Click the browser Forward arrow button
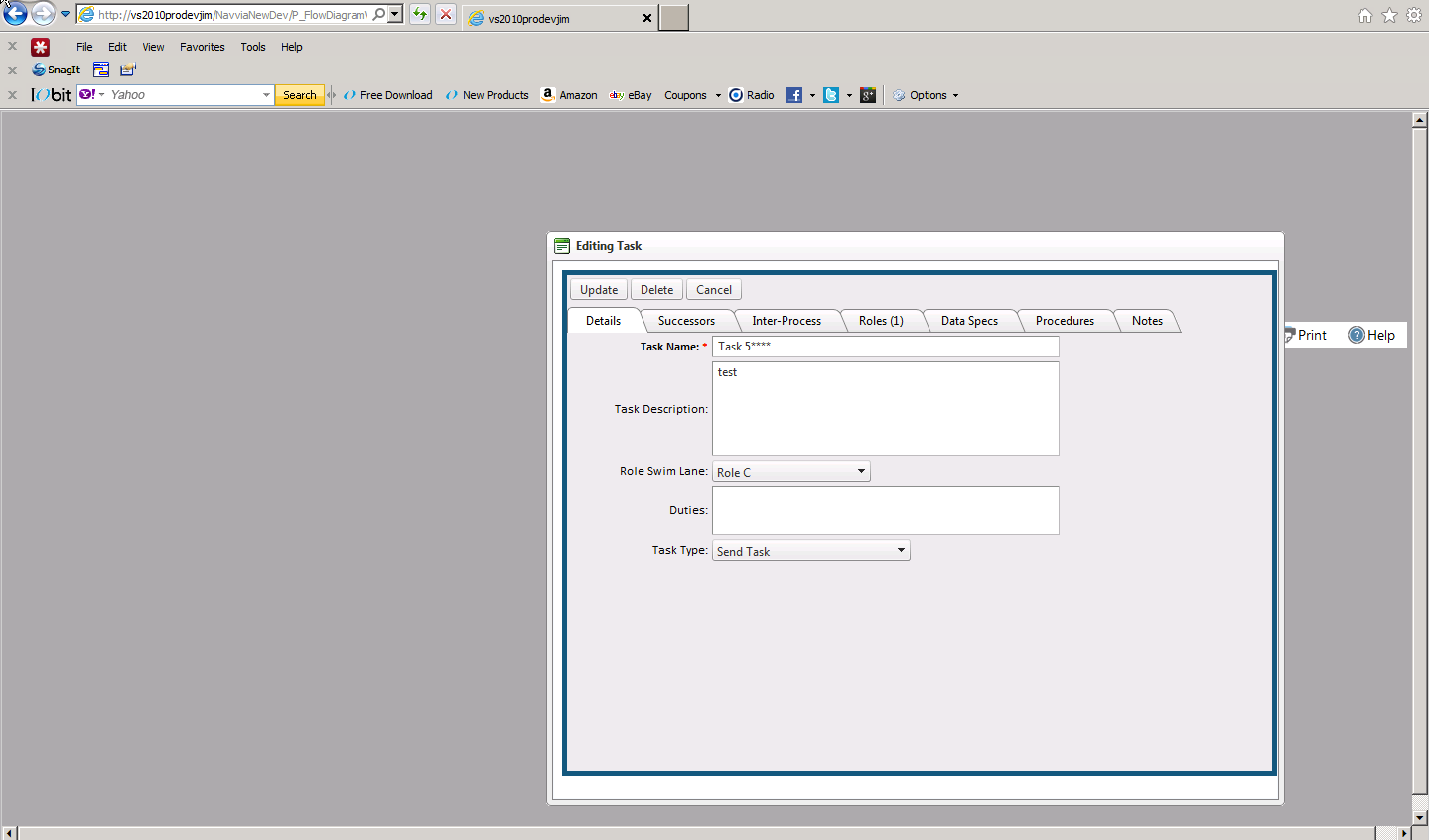This screenshot has height=840, width=1429. [x=43, y=14]
